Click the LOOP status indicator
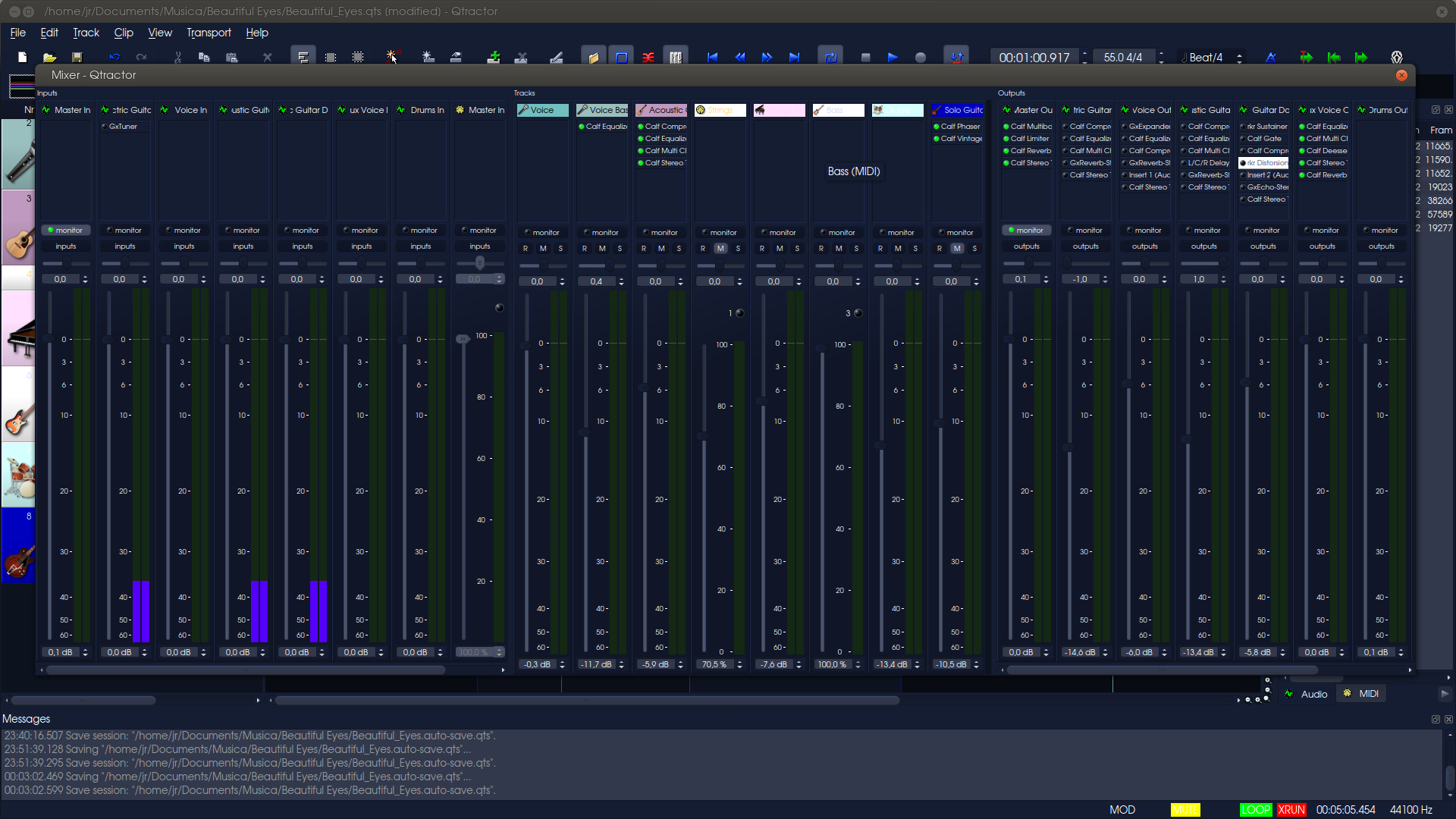Viewport: 1456px width, 819px height. [1256, 810]
